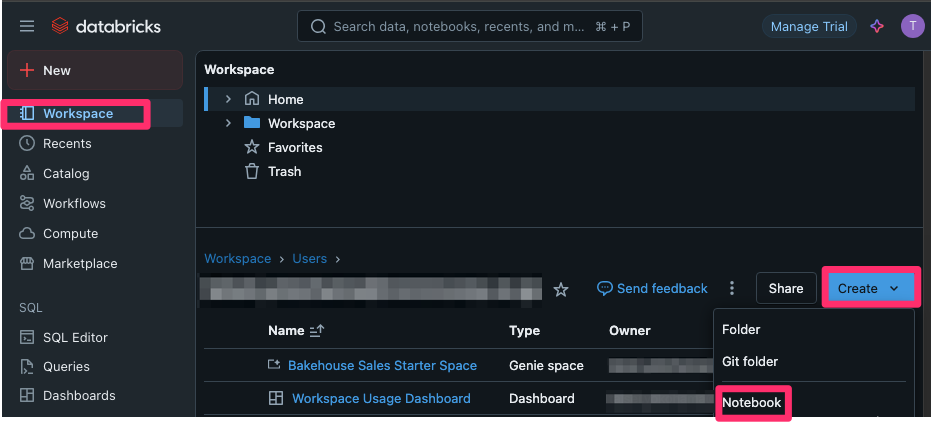Click the Share button
This screenshot has height=422, width=931.
786,288
